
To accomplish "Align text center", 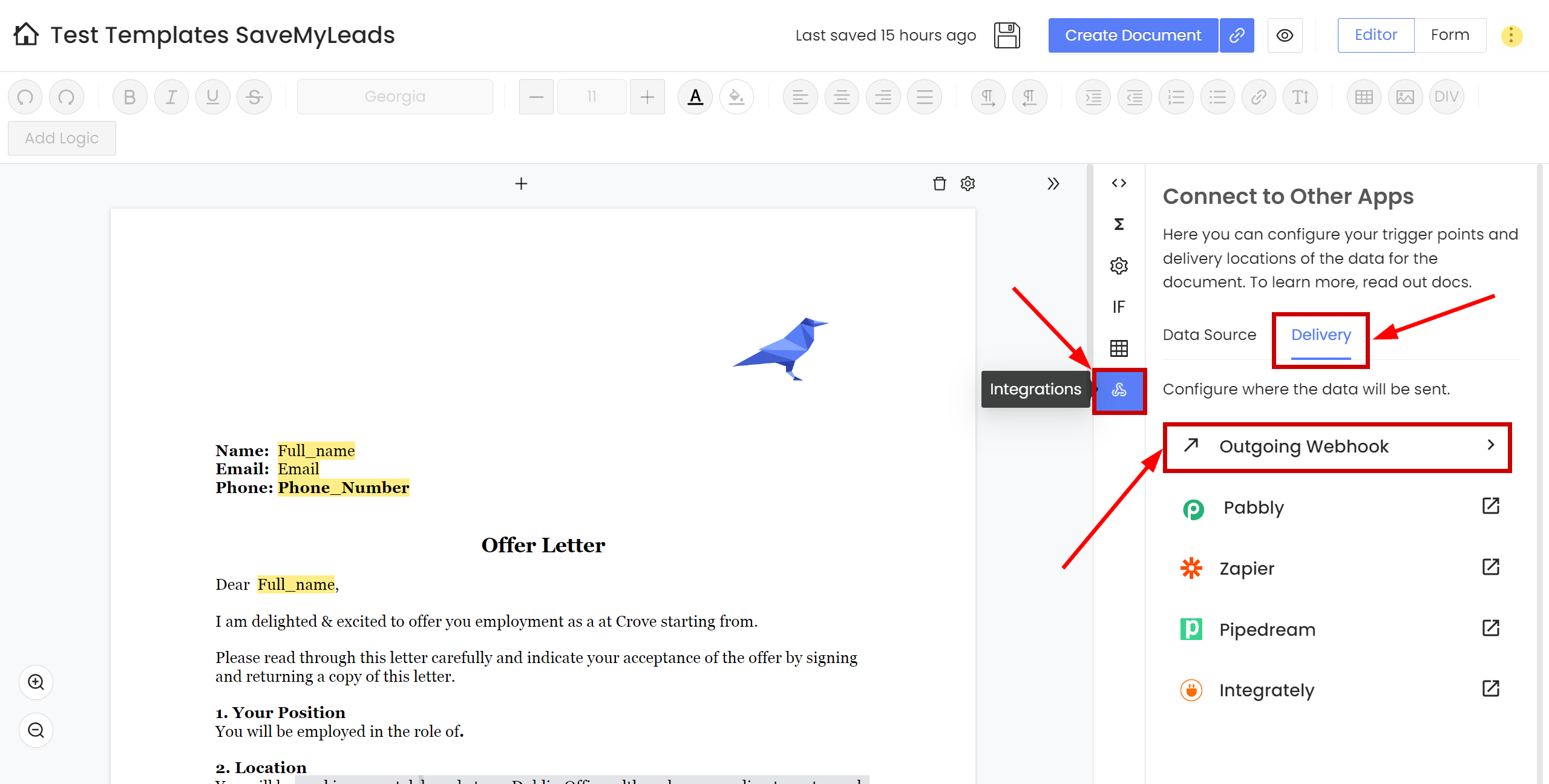I will pos(842,97).
